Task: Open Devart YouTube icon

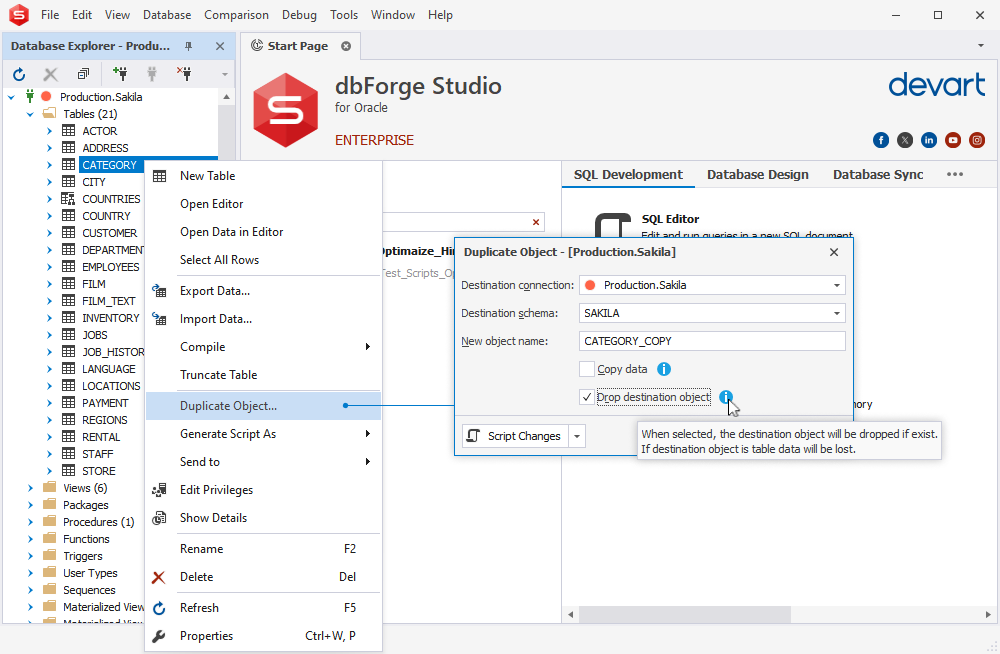Action: click(953, 140)
